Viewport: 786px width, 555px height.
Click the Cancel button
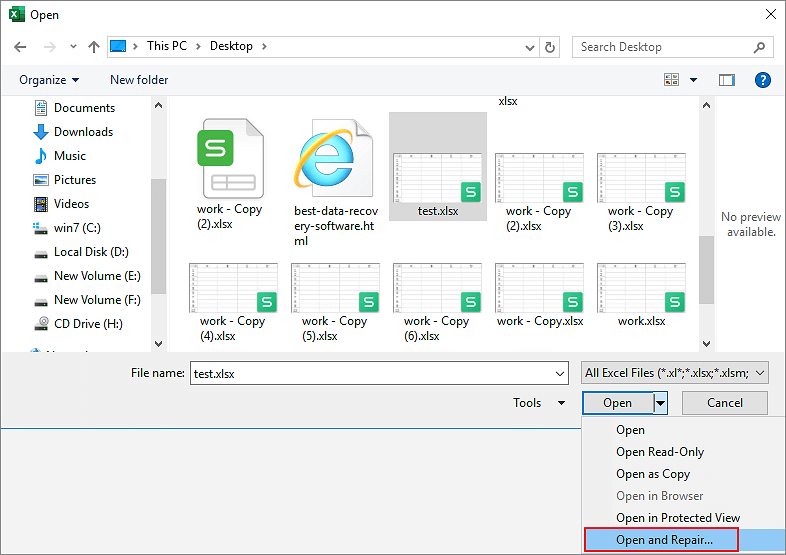[x=725, y=403]
